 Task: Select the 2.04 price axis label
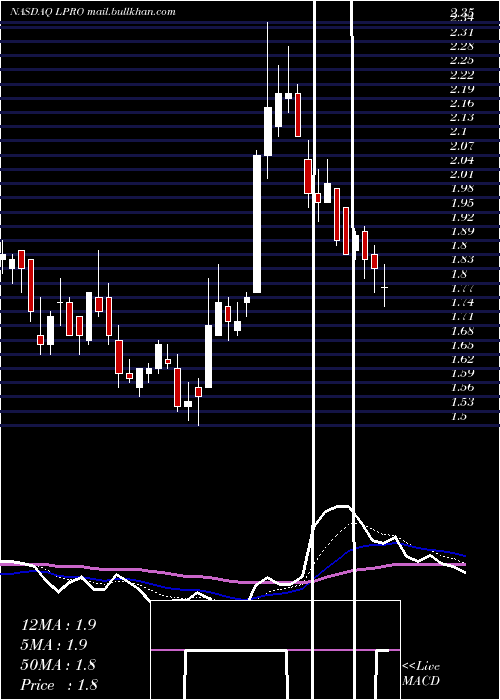(x=462, y=160)
